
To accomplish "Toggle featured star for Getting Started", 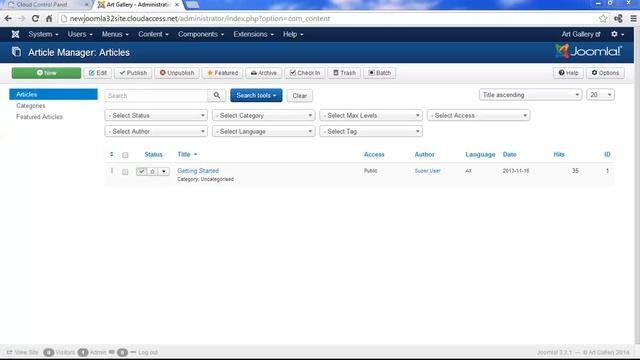I will 152,171.
